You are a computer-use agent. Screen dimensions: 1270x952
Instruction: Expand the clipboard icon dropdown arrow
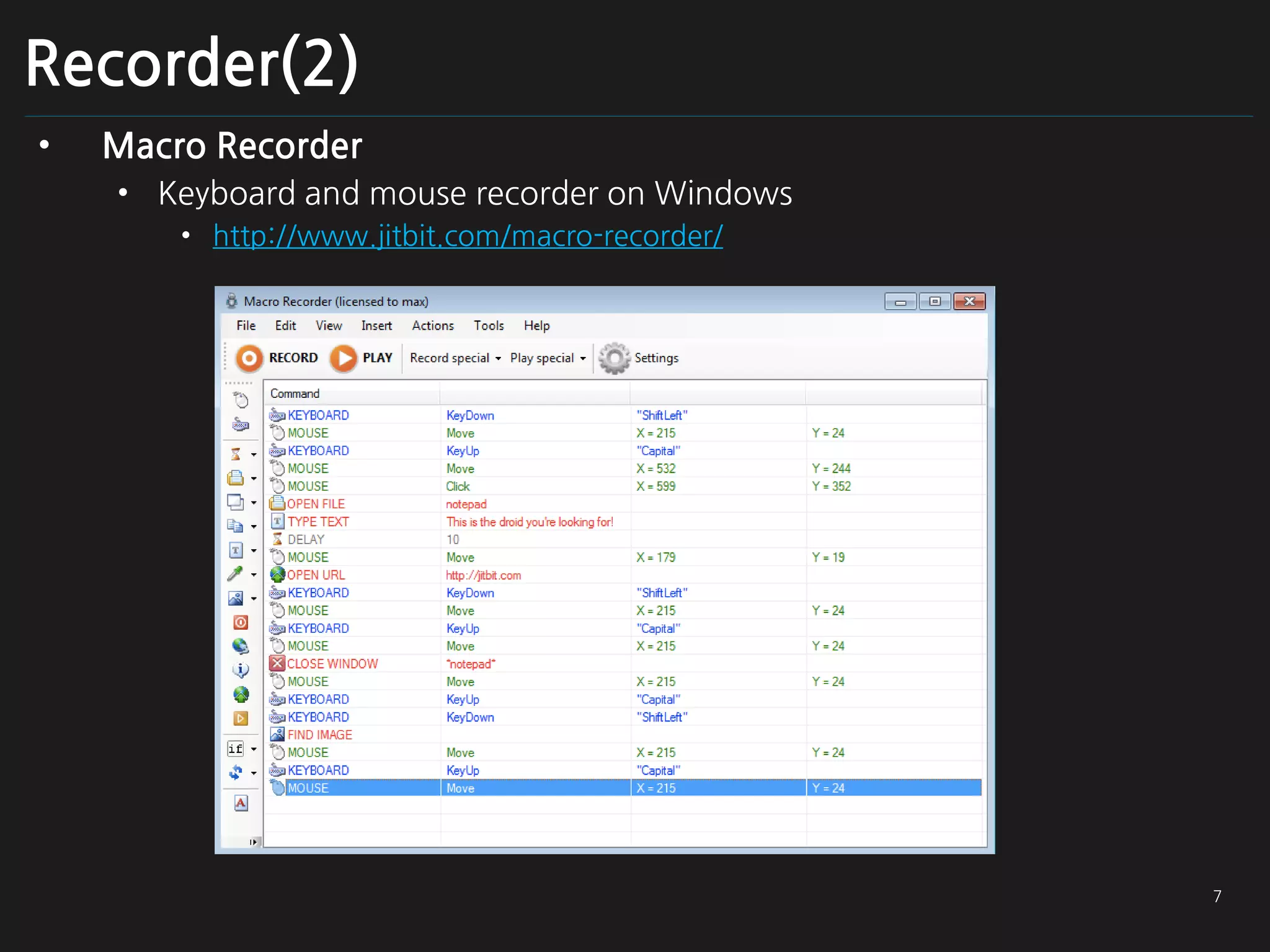coord(254,527)
